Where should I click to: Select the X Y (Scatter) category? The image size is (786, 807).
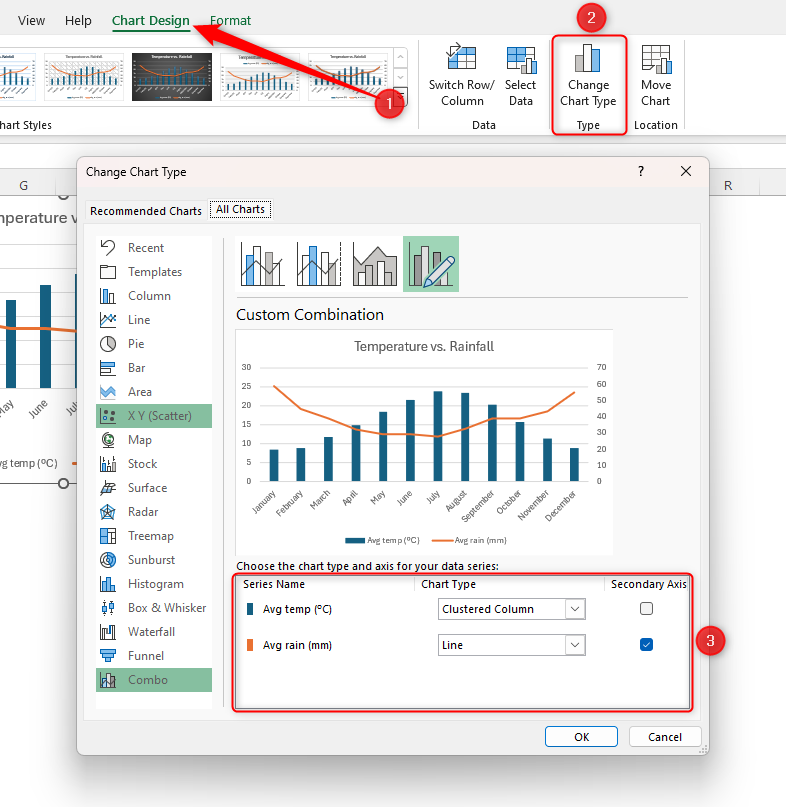tap(154, 416)
